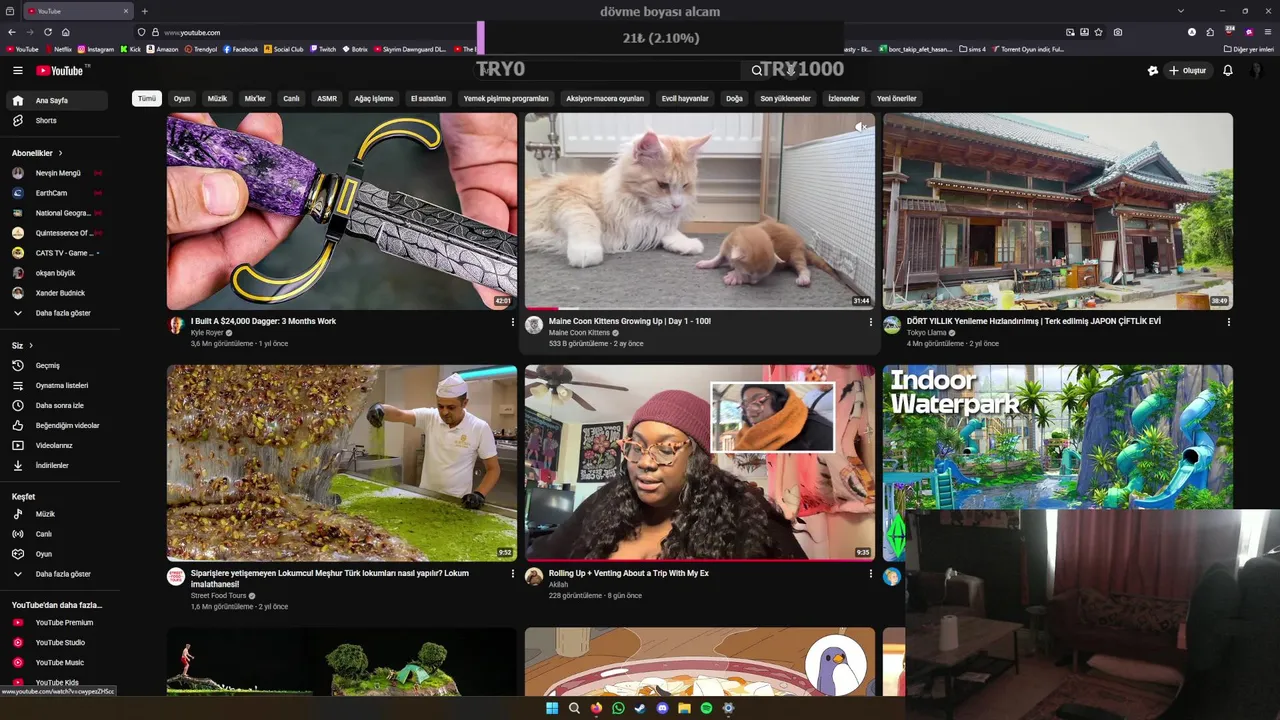This screenshot has width=1280, height=720.
Task: Open Oyun under Keşfet
Action: 56,554
